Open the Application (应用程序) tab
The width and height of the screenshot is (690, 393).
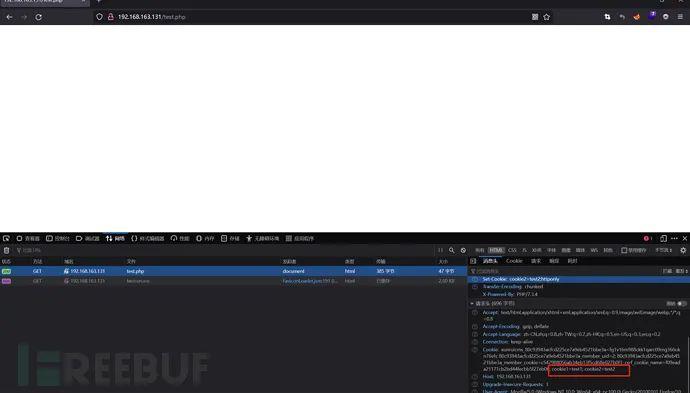click(x=300, y=238)
